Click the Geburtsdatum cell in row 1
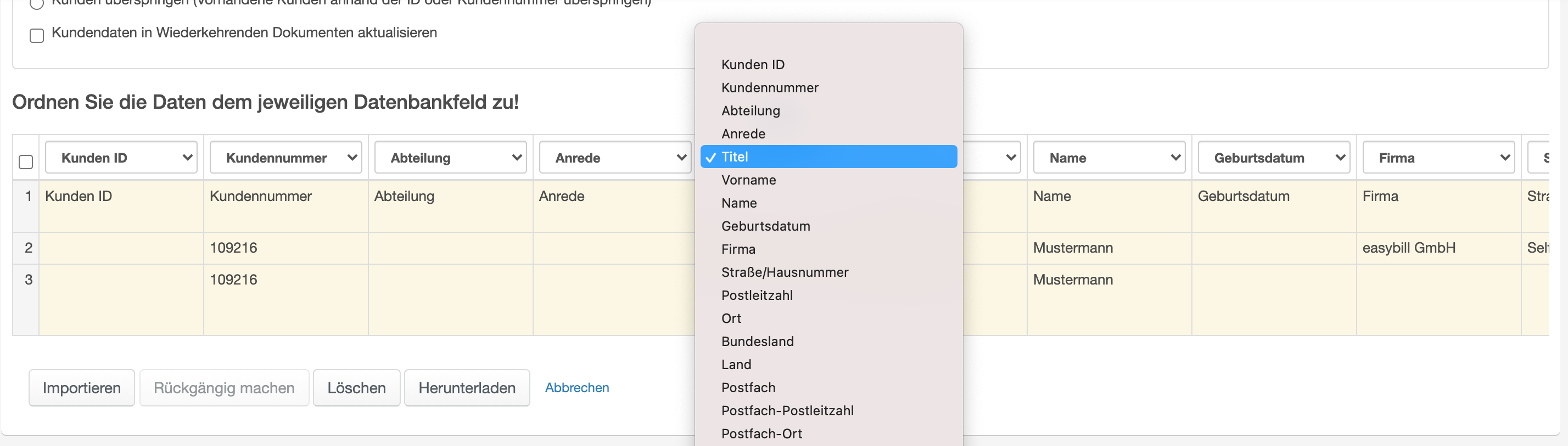This screenshot has width=1568, height=446. (x=1274, y=206)
